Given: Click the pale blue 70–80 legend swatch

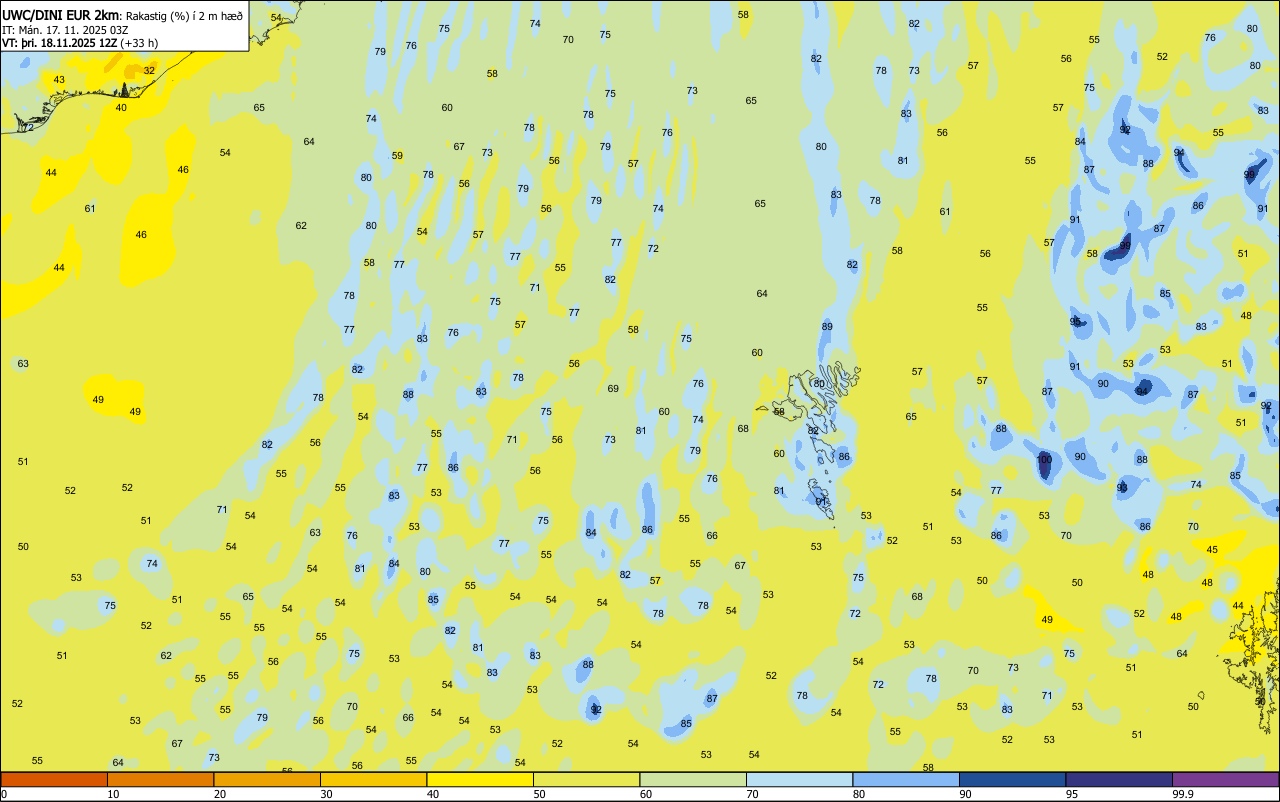Looking at the screenshot, I should pos(799,779).
